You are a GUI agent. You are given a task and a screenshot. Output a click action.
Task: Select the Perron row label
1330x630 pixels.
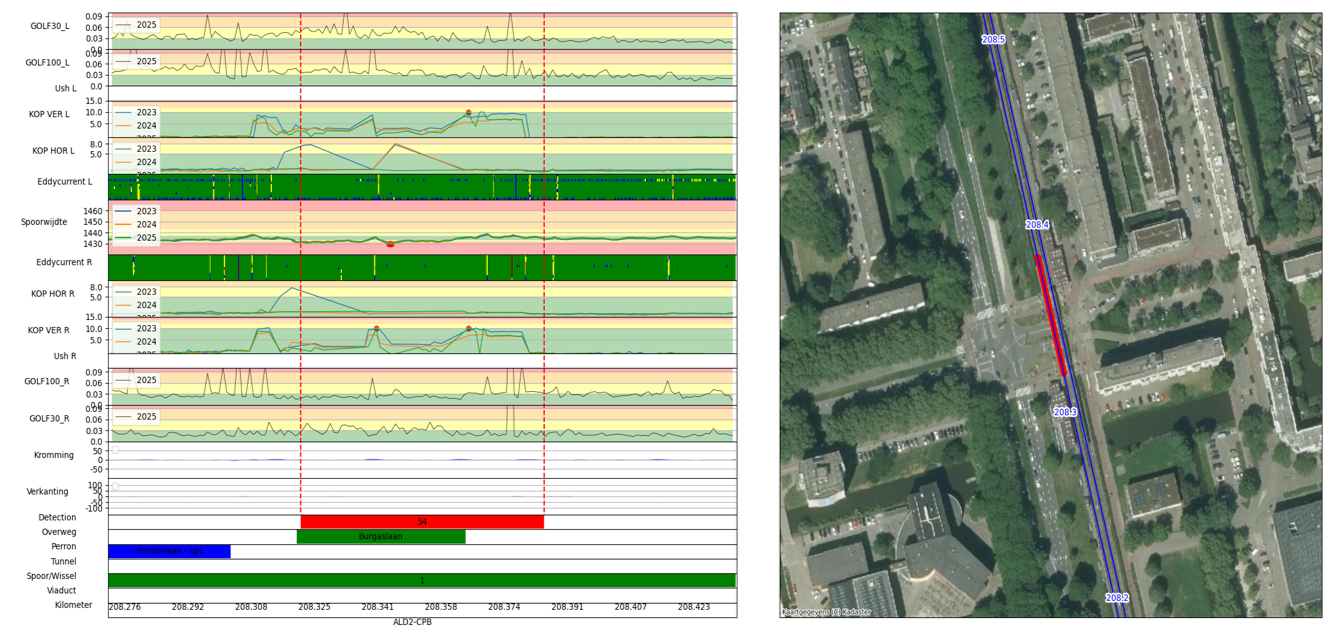pos(63,548)
